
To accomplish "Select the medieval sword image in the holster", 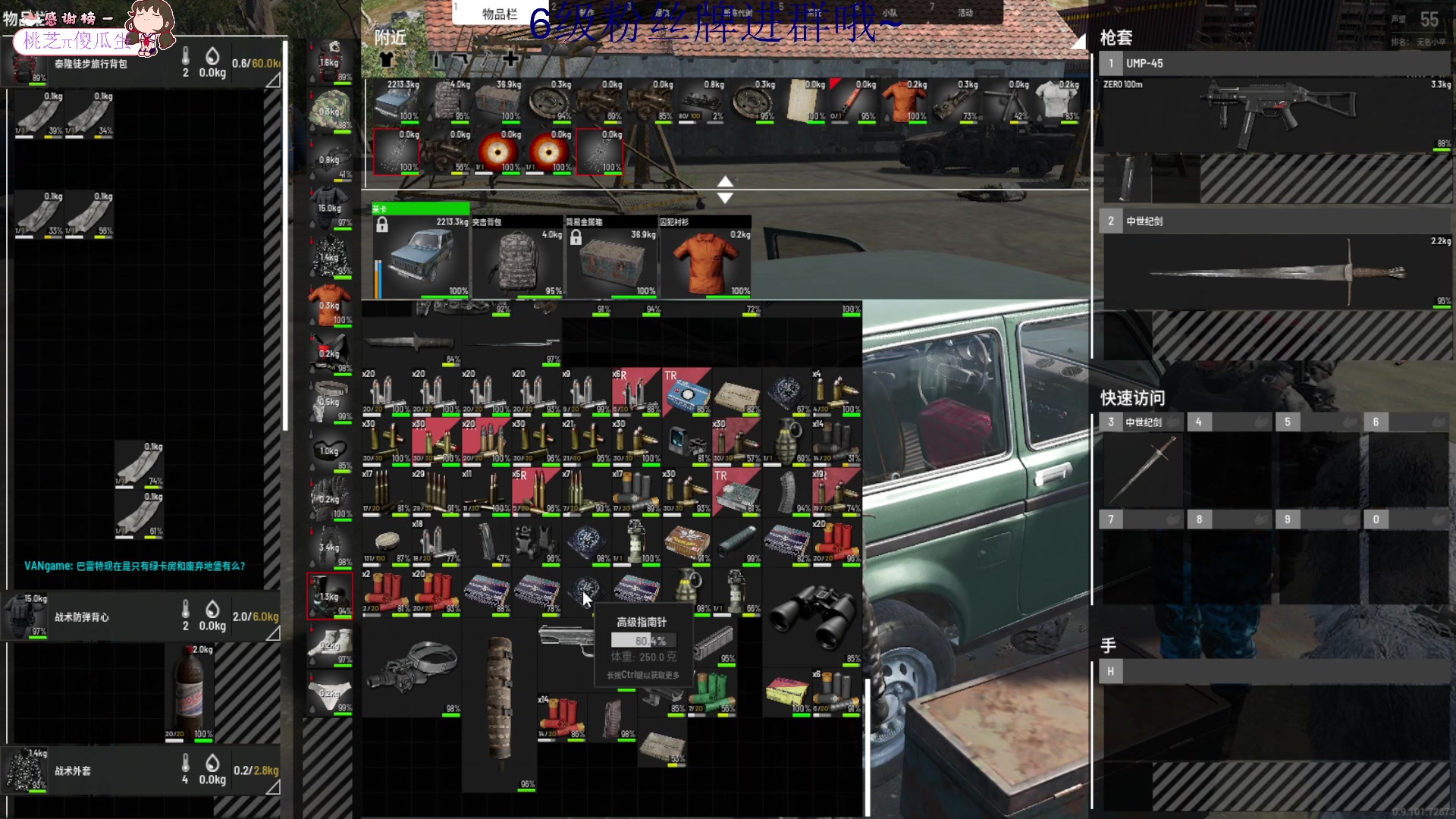I will [1278, 272].
